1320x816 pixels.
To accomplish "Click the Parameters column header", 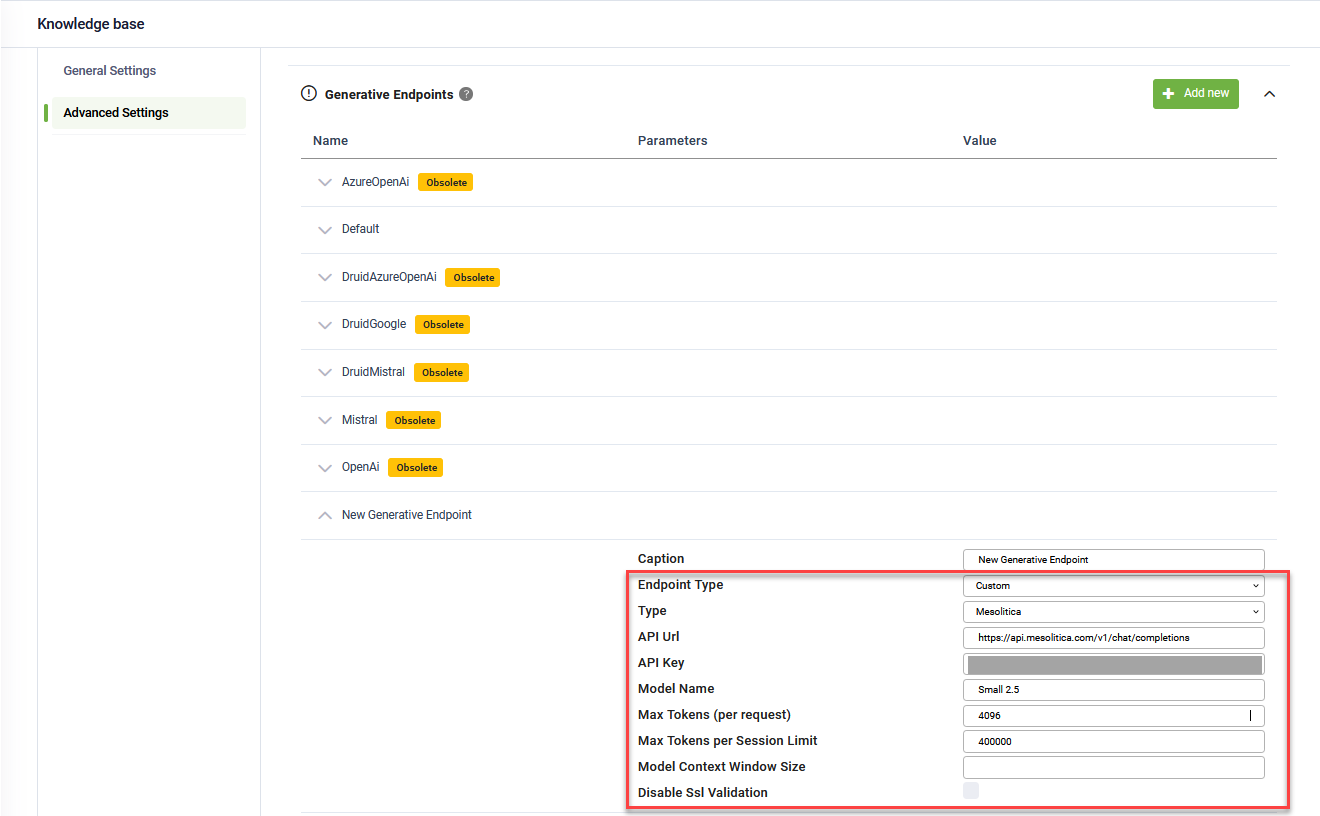I will pyautogui.click(x=672, y=141).
